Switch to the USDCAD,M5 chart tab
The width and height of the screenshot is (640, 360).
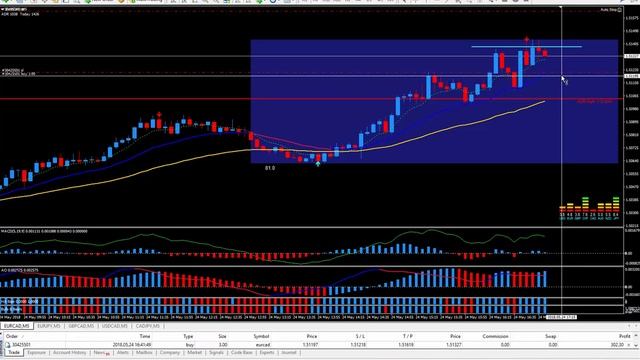(114, 326)
